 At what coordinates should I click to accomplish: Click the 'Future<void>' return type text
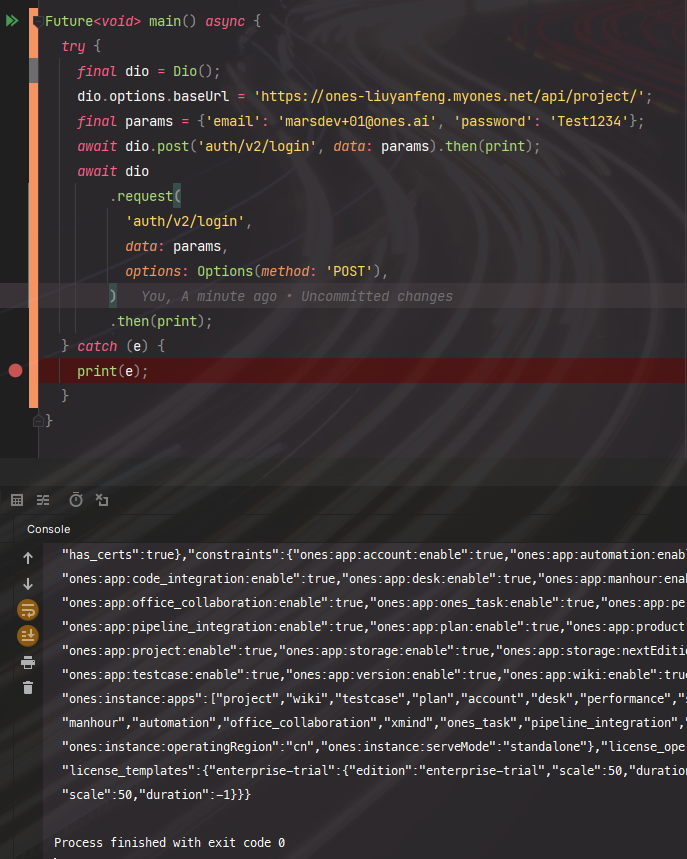click(93, 21)
